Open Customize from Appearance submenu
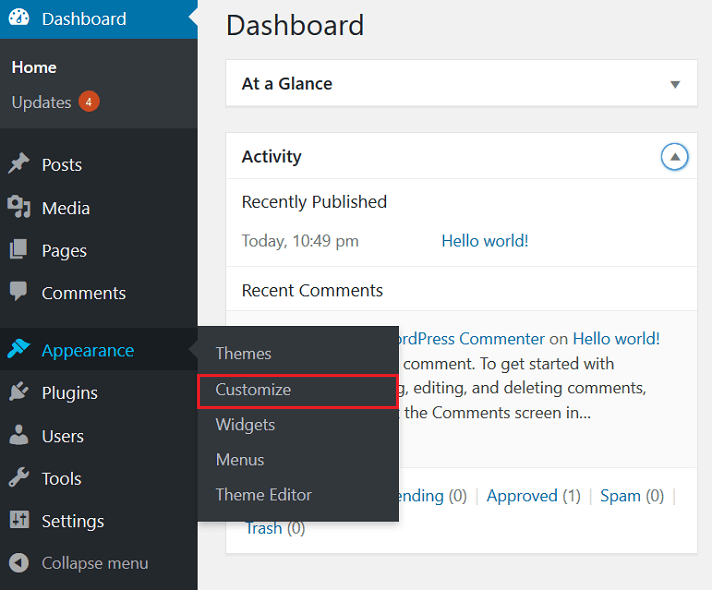This screenshot has width=712, height=590. 254,390
